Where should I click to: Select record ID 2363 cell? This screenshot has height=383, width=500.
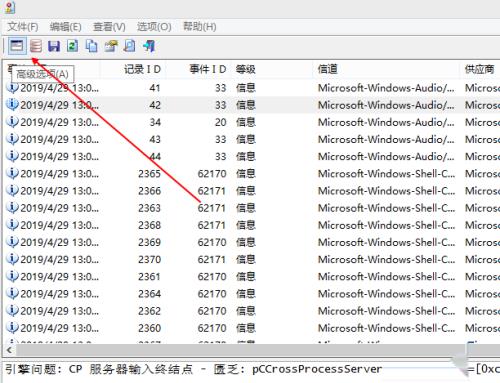[150, 208]
